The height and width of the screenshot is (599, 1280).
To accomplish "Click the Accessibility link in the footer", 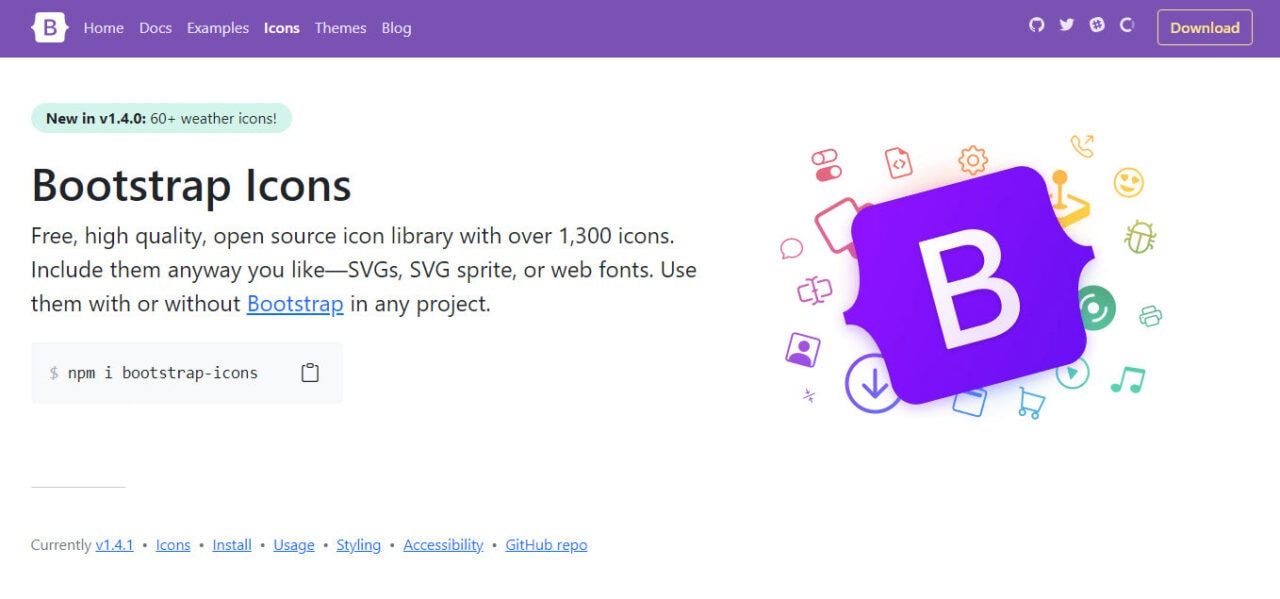I will [x=443, y=545].
